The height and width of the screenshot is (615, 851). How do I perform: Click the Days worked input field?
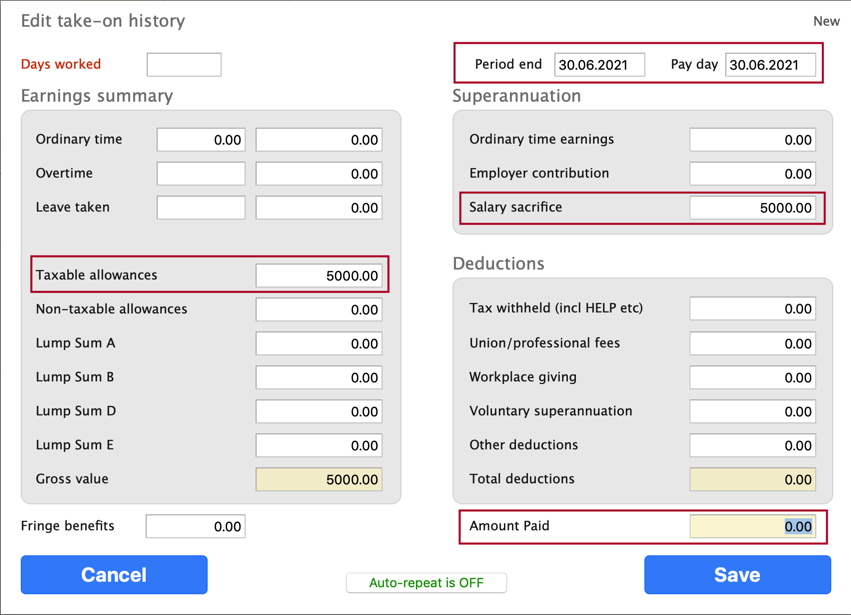[x=184, y=65]
